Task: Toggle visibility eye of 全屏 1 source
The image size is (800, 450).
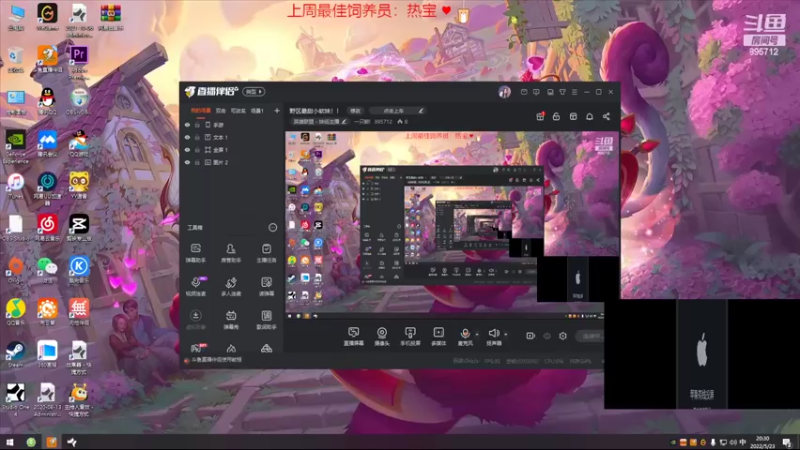Action: tap(187, 150)
